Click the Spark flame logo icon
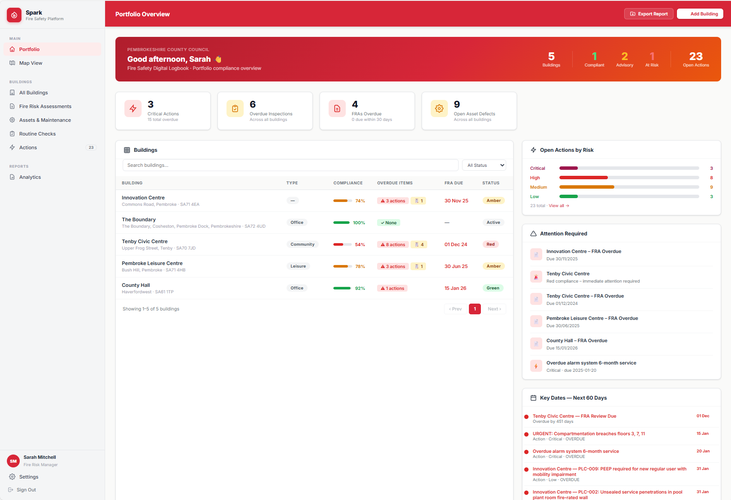The image size is (731, 500). point(13,15)
